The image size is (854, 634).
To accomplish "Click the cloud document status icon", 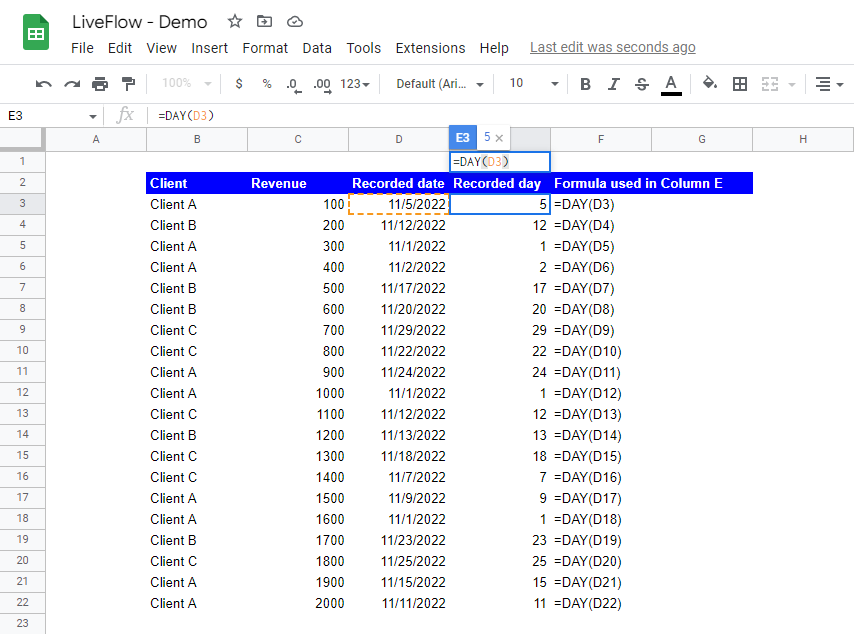I will pos(294,21).
